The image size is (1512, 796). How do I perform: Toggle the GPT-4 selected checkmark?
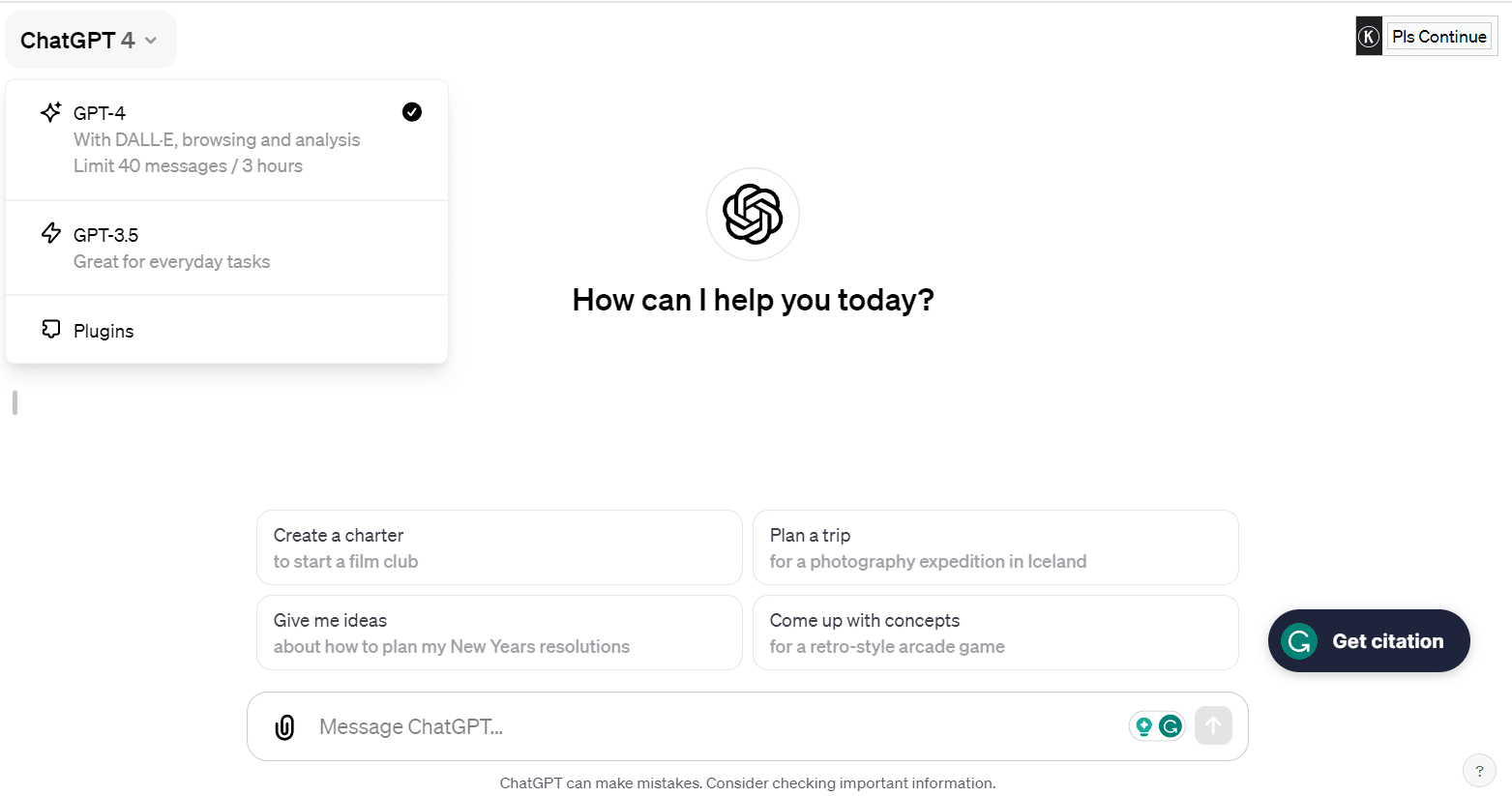click(x=412, y=112)
